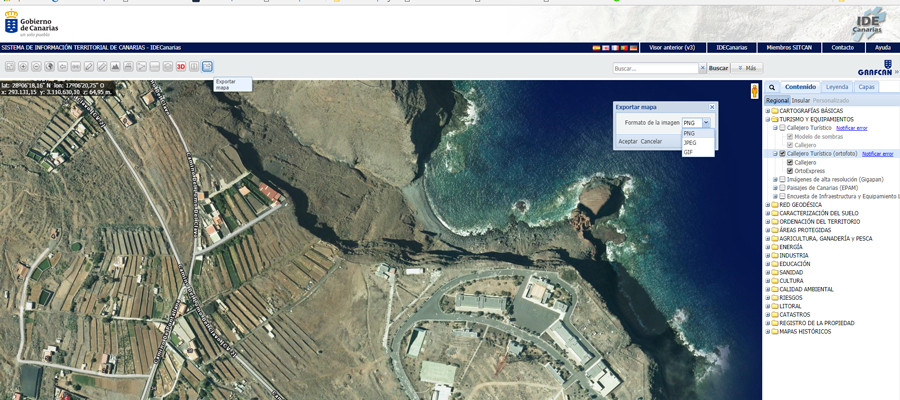Image resolution: width=900 pixels, height=400 pixels.
Task: Expand the CARTOGRAFÍAS BÁSICAS folder
Action: point(768,111)
